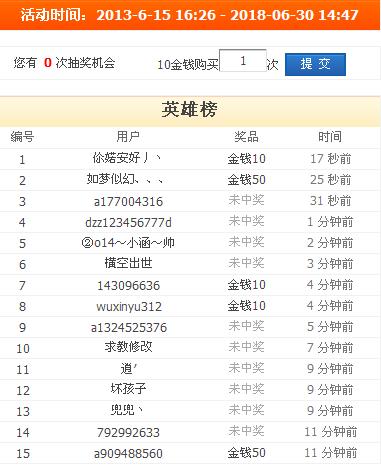381x465 pixels.
Task: Click the 金钱50 prize in row 15
Action: click(x=247, y=453)
